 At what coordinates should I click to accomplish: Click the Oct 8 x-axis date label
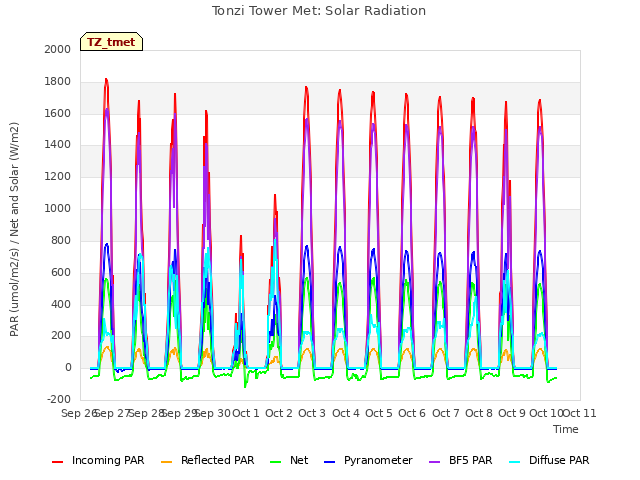tap(479, 413)
